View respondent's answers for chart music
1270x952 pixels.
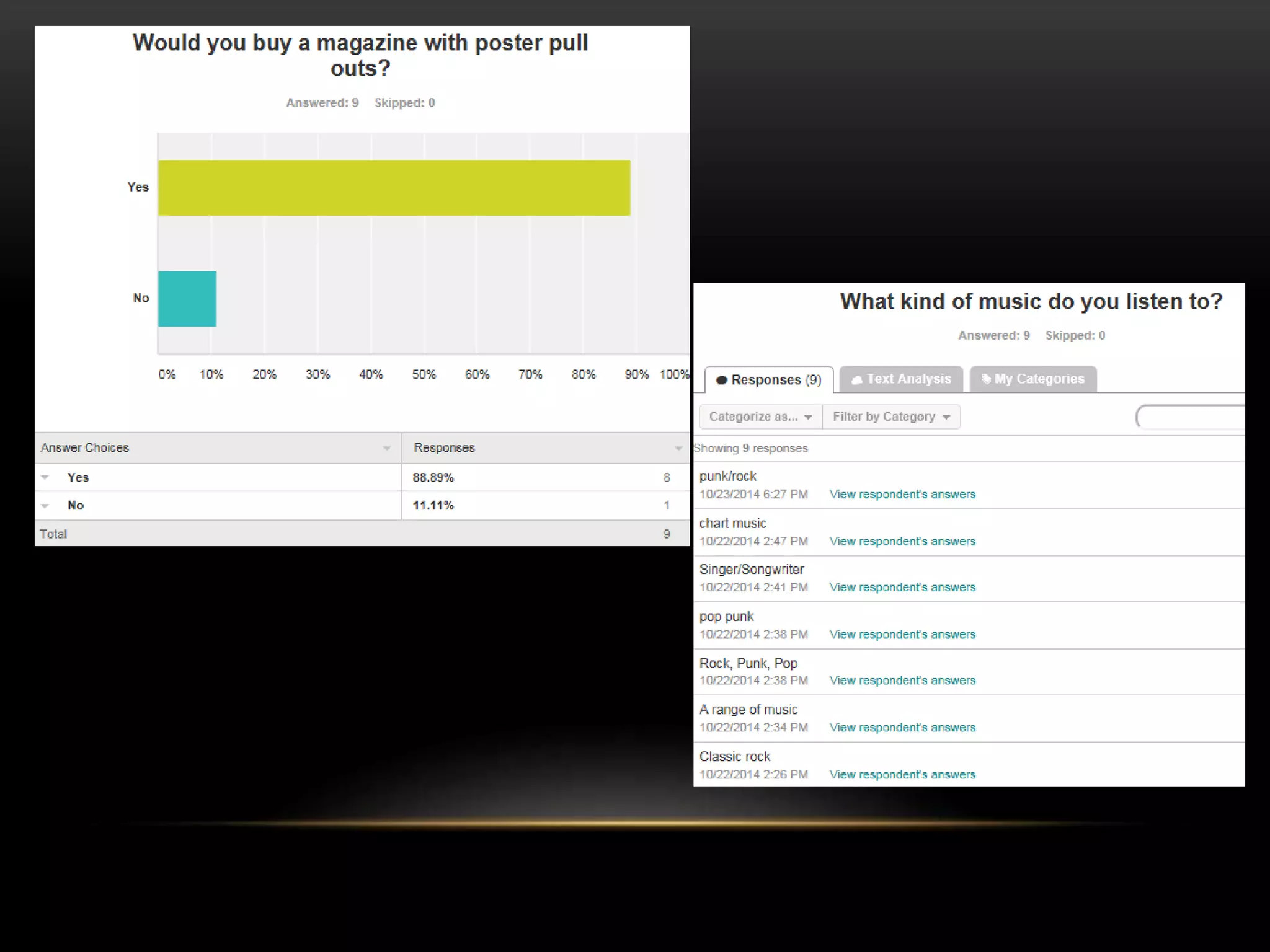902,542
